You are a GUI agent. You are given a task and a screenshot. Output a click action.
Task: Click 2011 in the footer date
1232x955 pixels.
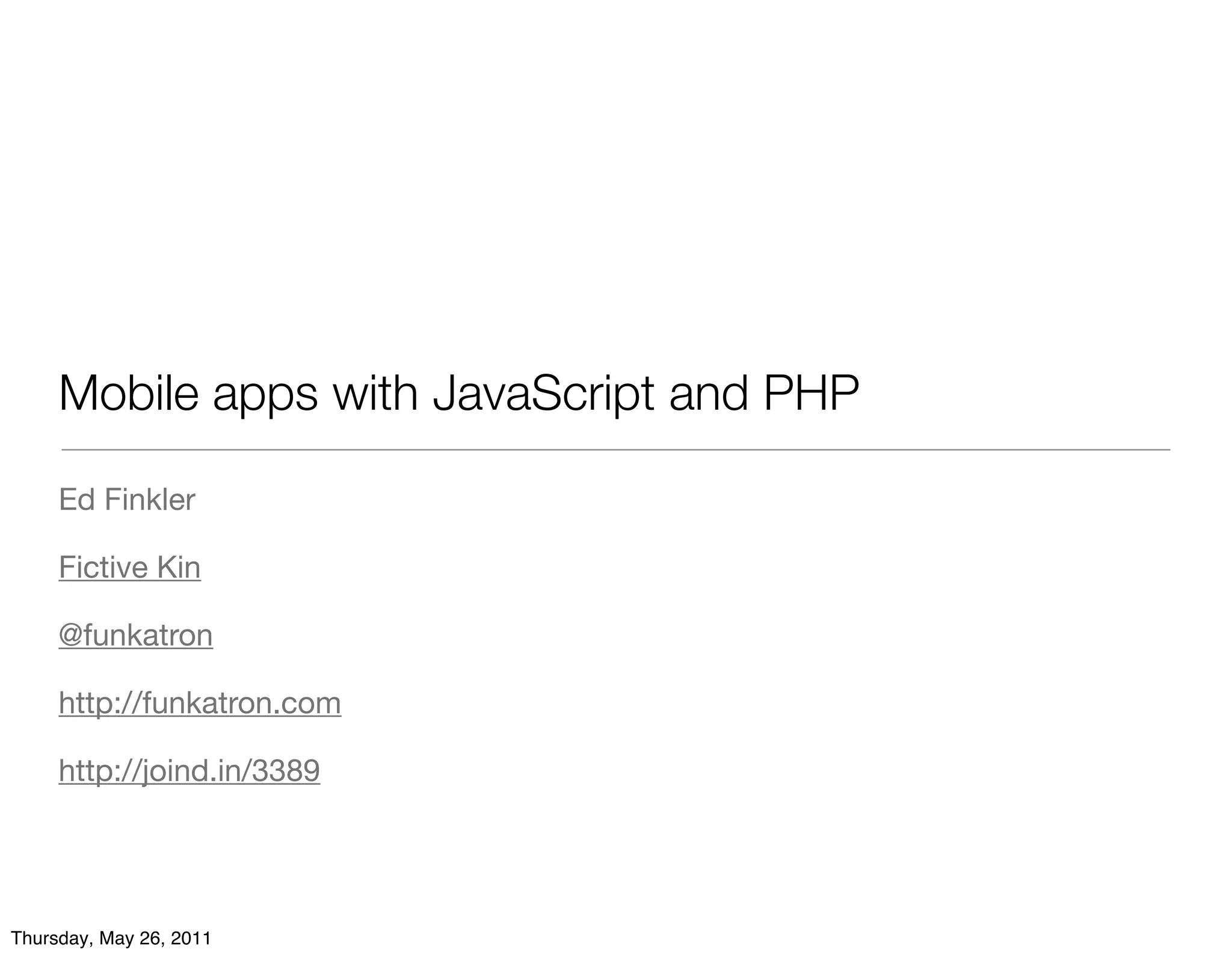click(191, 939)
